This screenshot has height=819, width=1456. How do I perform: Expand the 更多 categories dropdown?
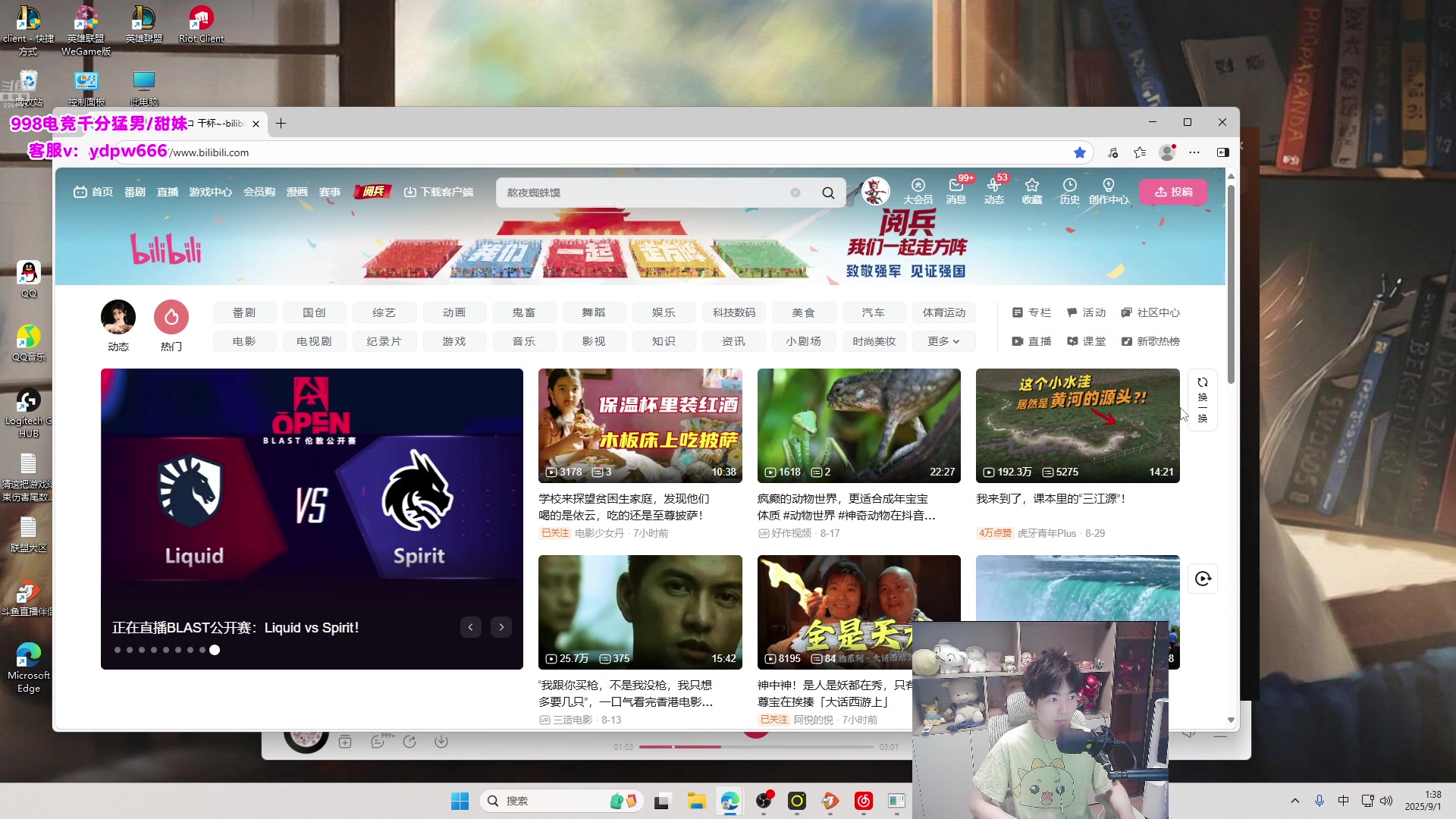click(943, 341)
